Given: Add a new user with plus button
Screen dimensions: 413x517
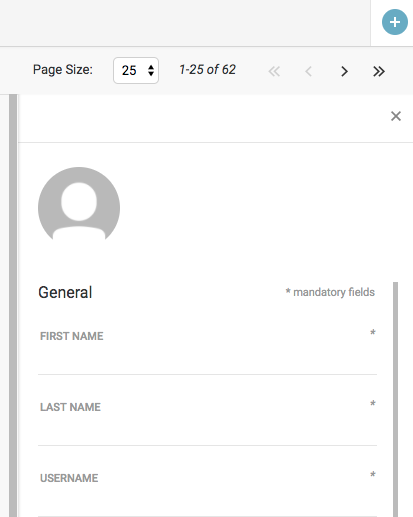Looking at the screenshot, I should (395, 22).
